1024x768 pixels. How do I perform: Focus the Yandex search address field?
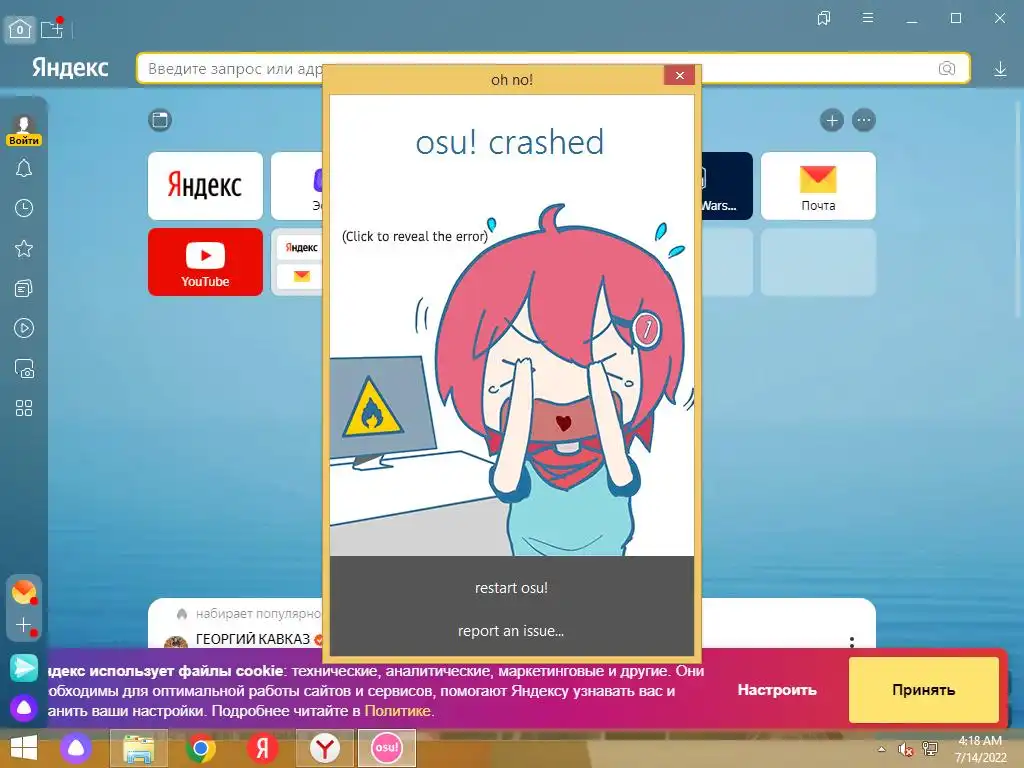click(553, 69)
